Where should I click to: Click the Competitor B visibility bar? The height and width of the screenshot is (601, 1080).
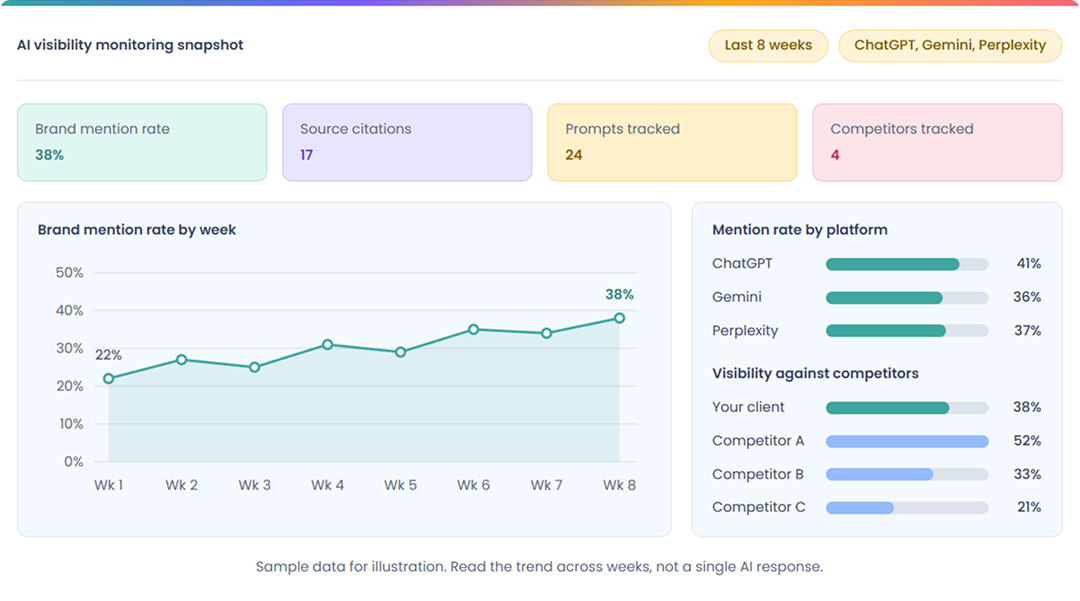[x=907, y=474]
